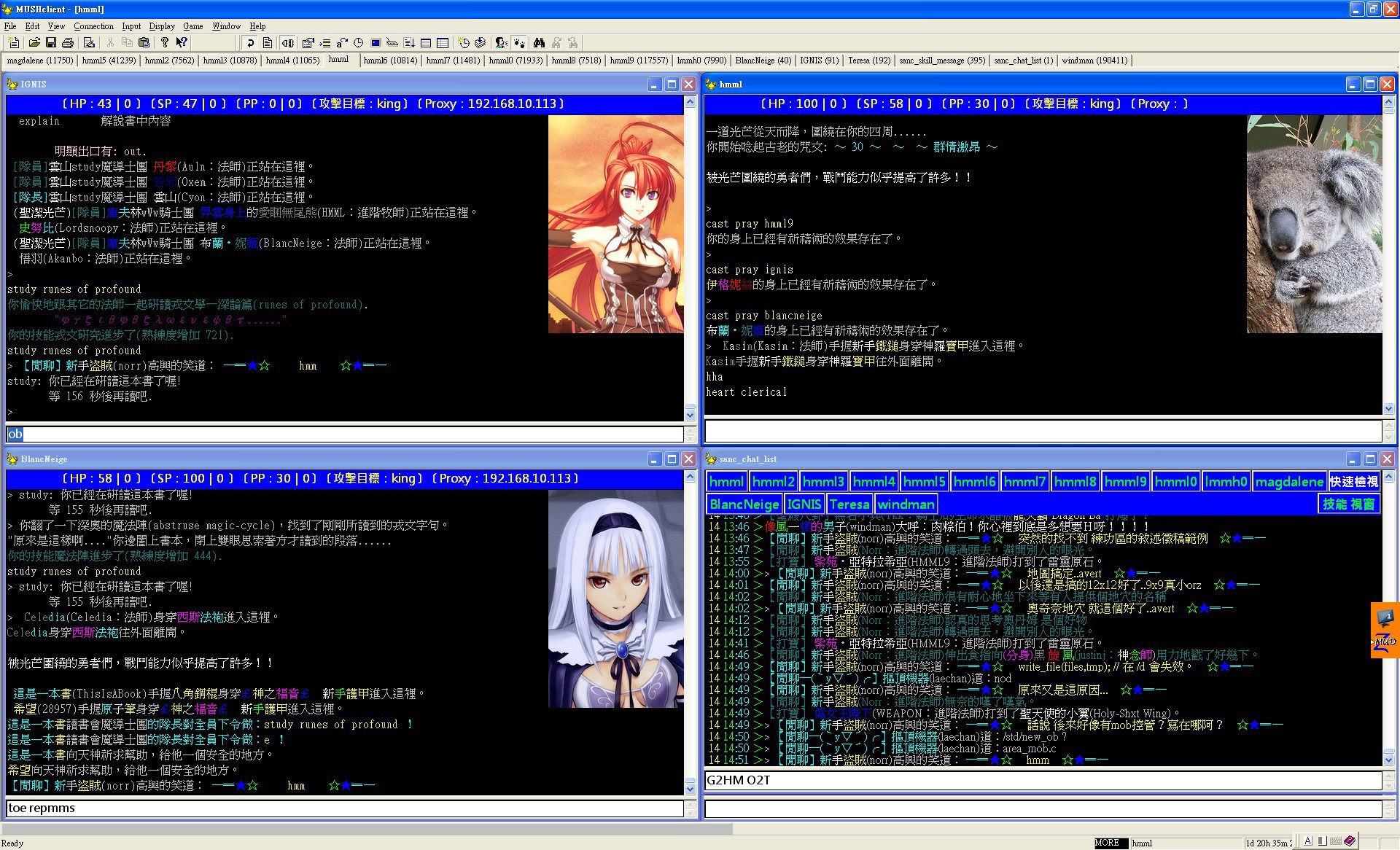Click the clock timers icon in toolbar
This screenshot has width=1400, height=850.
pos(359,43)
